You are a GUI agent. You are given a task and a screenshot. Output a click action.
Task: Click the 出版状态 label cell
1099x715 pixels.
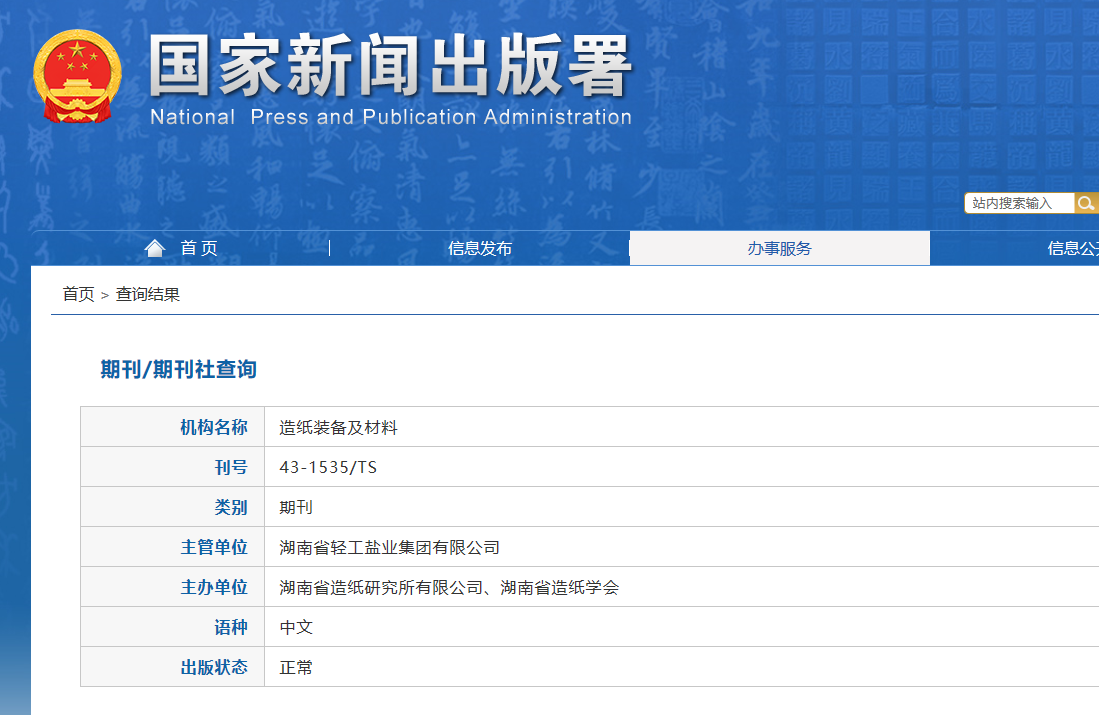(172, 667)
